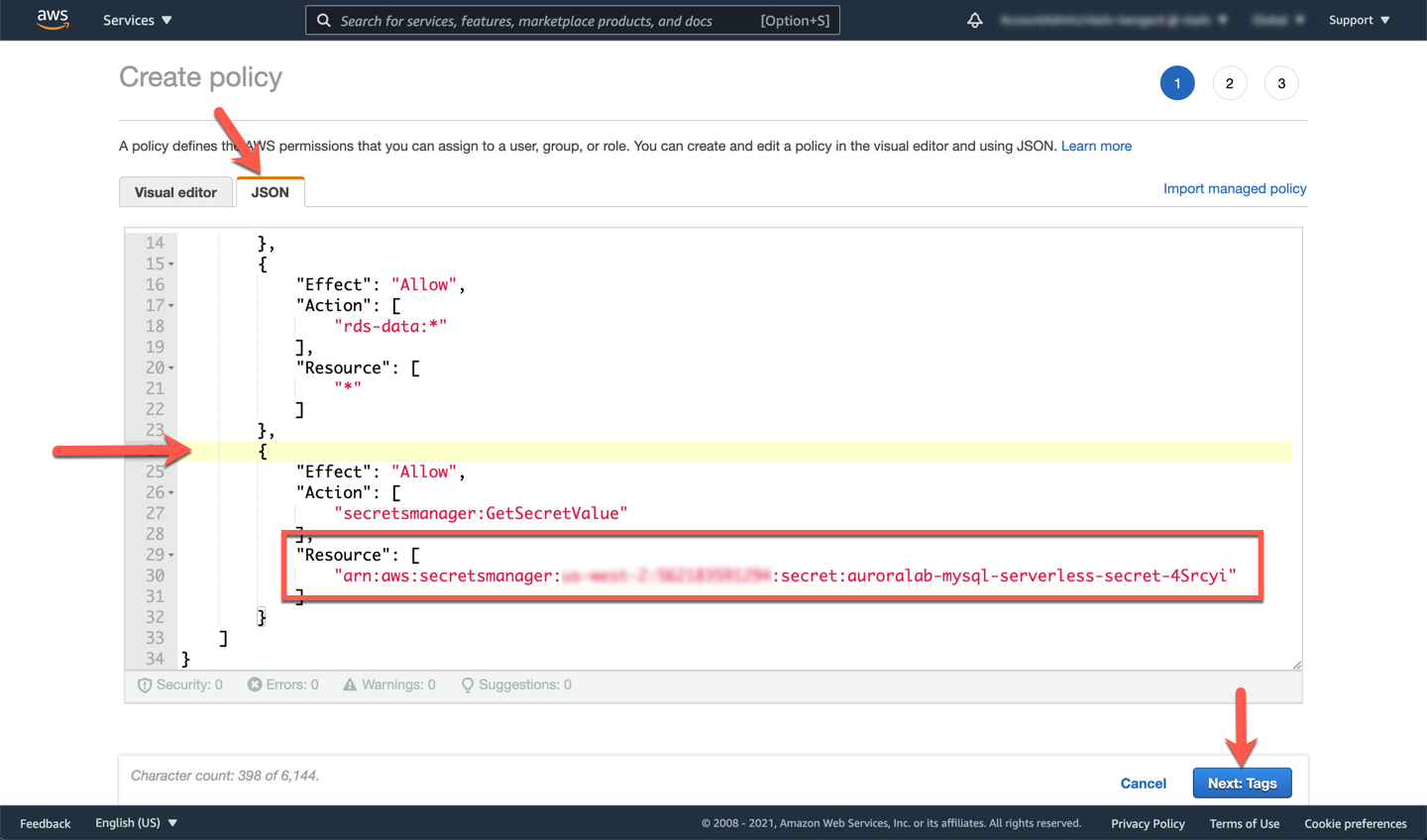Open the Services dropdown menu
The height and width of the screenshot is (840, 1427).
click(137, 20)
